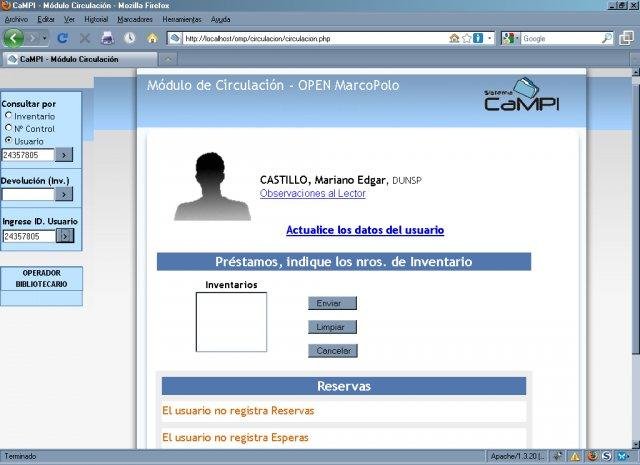Click the Apache/1.3.20 status bar entry

(516, 456)
